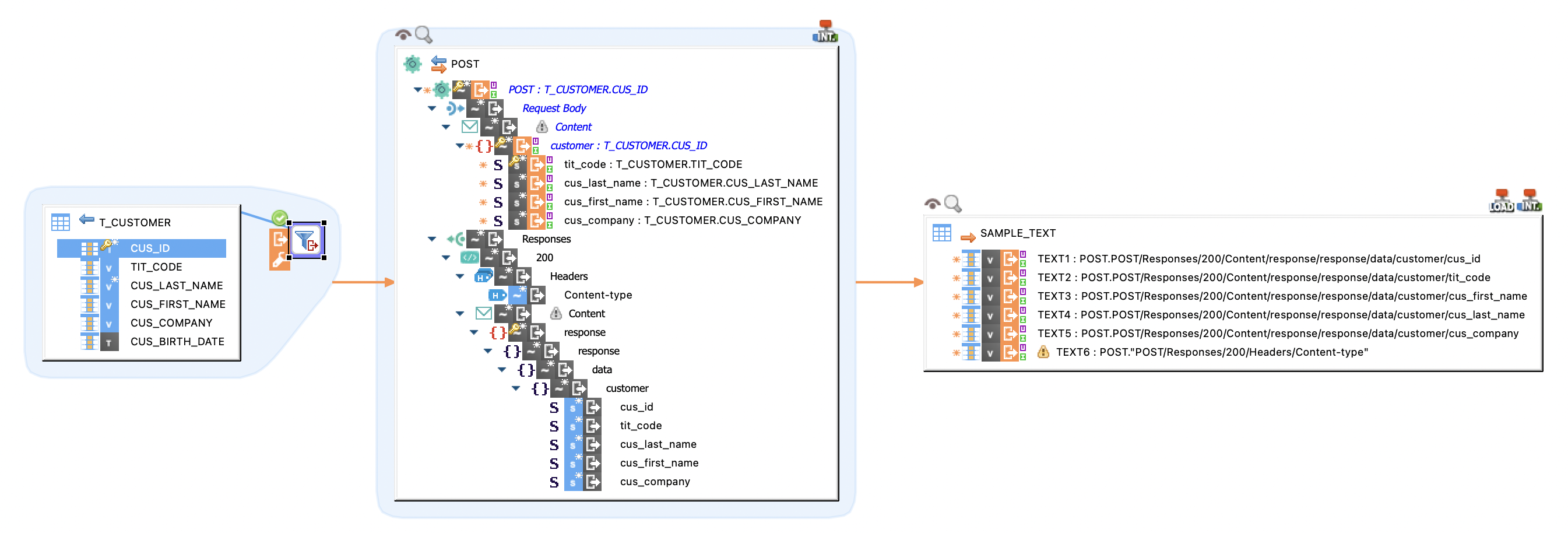
Task: Click the INT badge above POST panel
Action: (825, 31)
